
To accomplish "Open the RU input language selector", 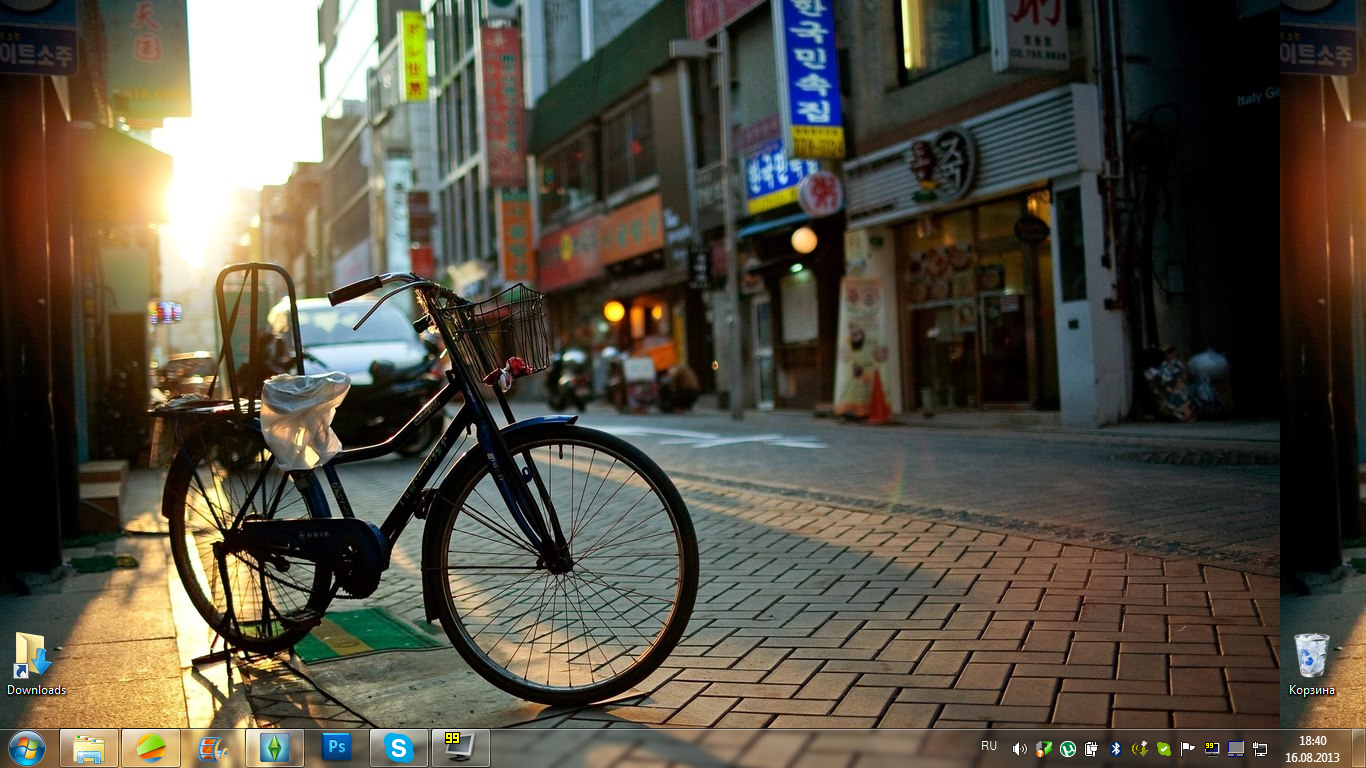I will coord(989,746).
